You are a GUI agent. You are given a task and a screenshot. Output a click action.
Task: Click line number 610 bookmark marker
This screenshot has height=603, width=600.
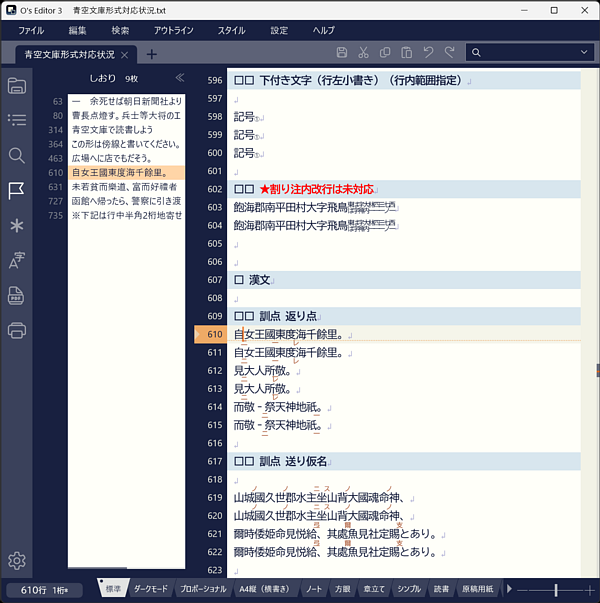[x=210, y=335]
